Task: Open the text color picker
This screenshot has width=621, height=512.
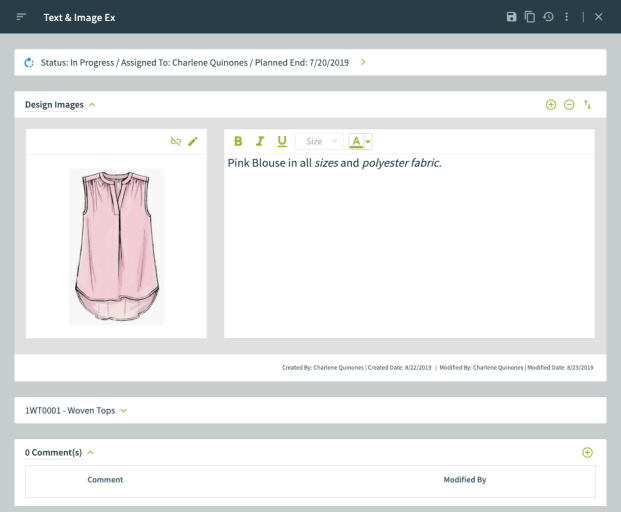Action: click(360, 142)
